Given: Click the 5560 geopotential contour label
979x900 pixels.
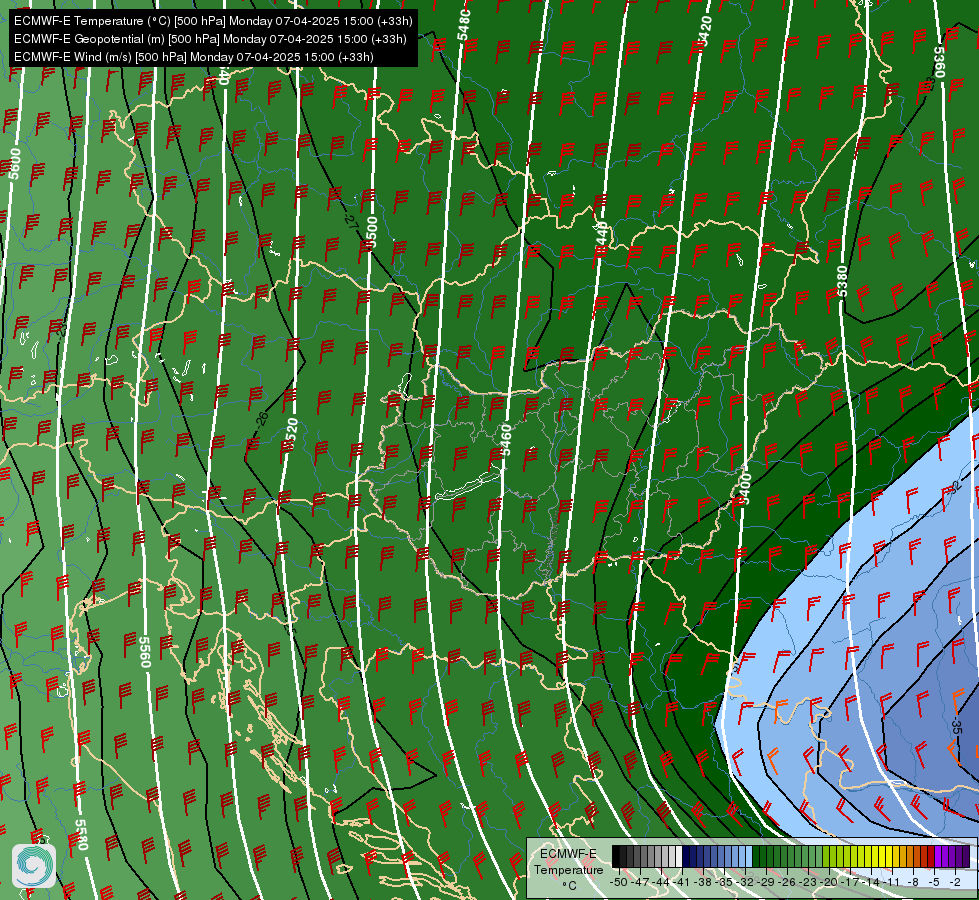Looking at the screenshot, I should 145,652.
